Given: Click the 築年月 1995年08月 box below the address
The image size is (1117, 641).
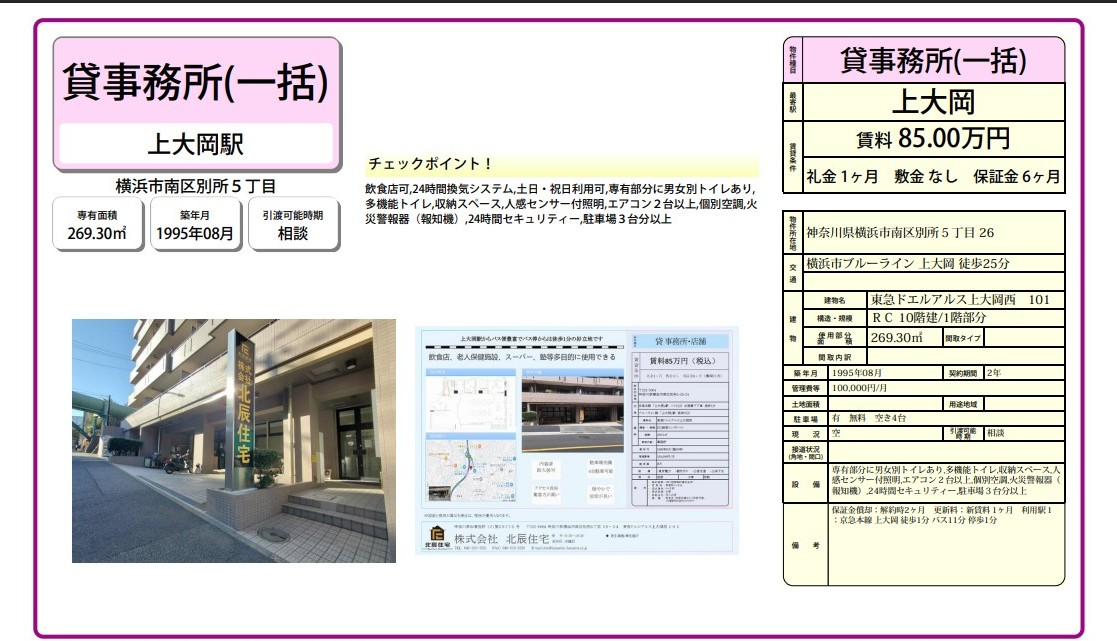Looking at the screenshot, I should 194,225.
